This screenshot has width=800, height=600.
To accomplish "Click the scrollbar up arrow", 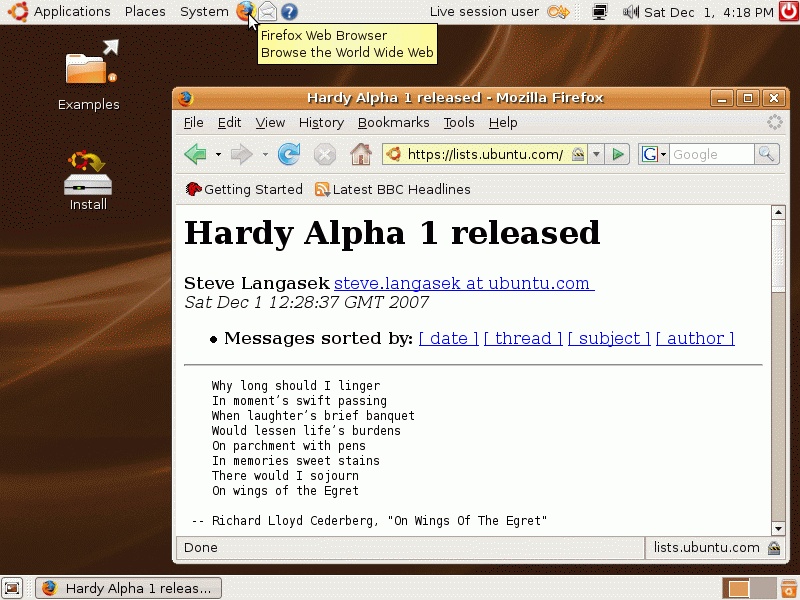I will pos(778,212).
